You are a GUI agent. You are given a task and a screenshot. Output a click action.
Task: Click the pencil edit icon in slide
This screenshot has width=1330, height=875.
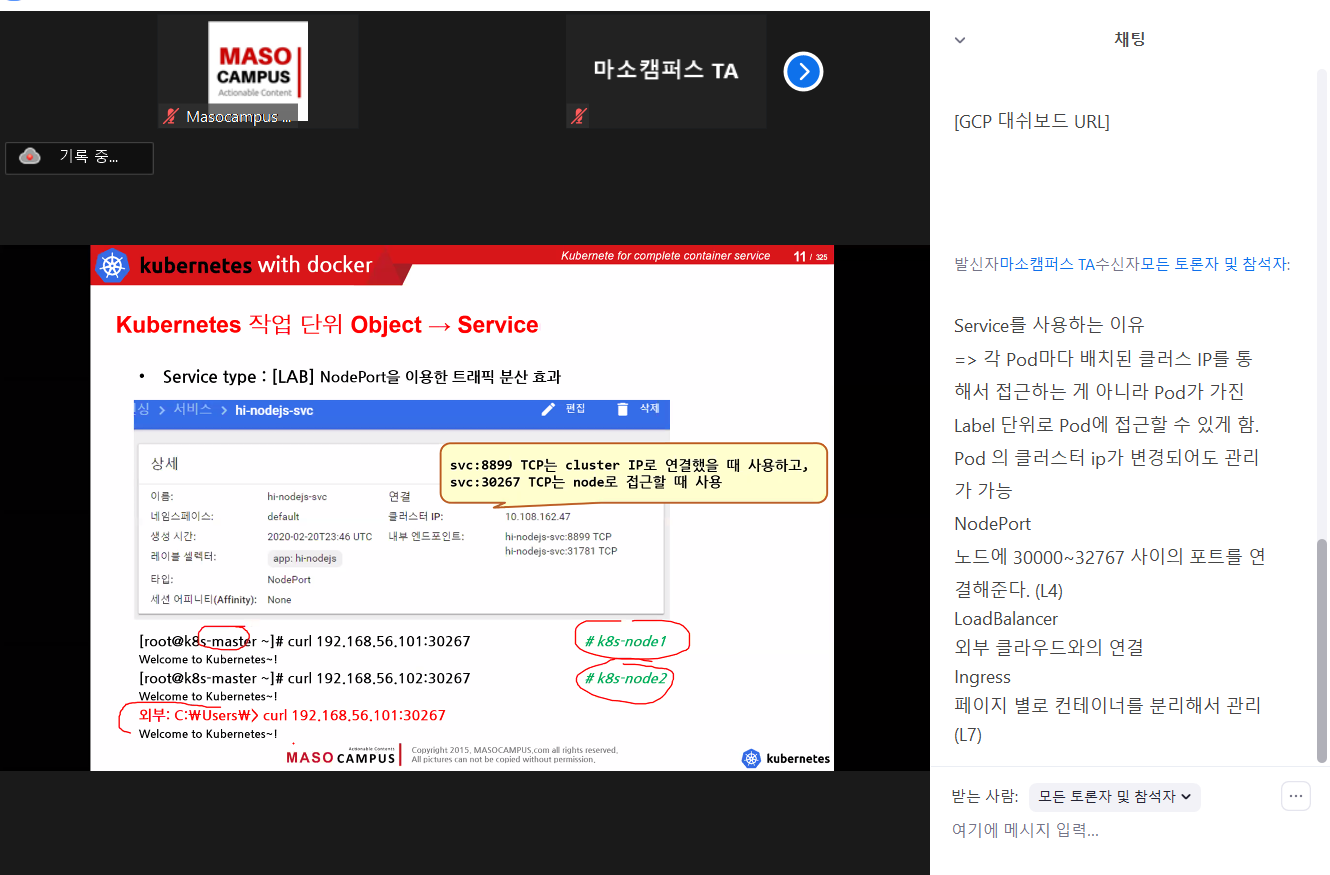[548, 409]
